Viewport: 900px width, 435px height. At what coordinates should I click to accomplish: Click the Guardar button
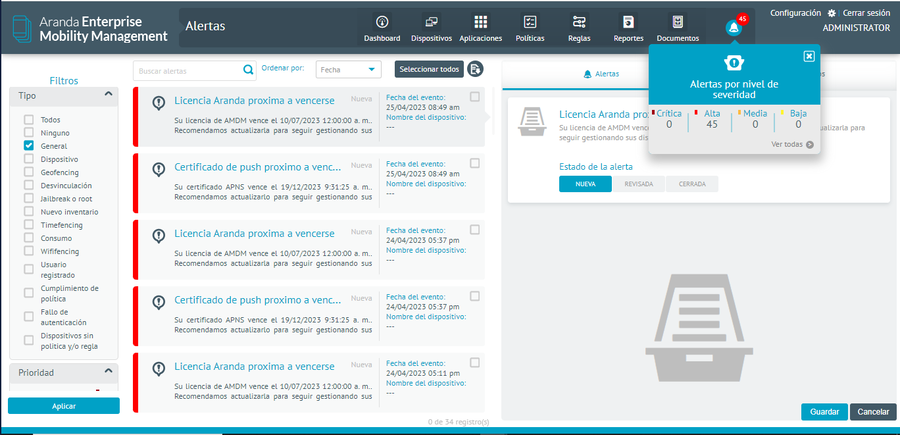tap(824, 412)
